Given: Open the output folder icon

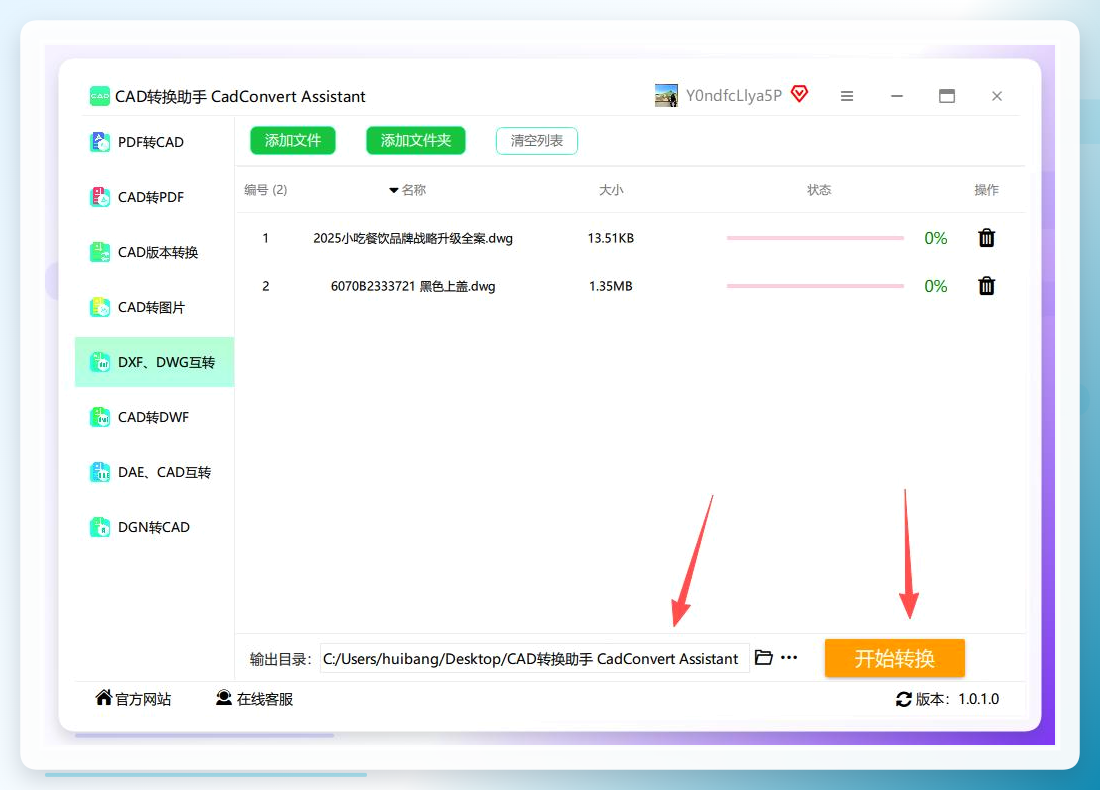Looking at the screenshot, I should pyautogui.click(x=763, y=657).
